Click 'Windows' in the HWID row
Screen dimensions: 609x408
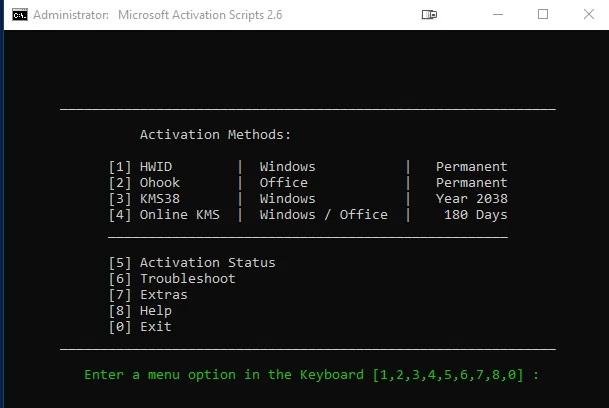[287, 167]
